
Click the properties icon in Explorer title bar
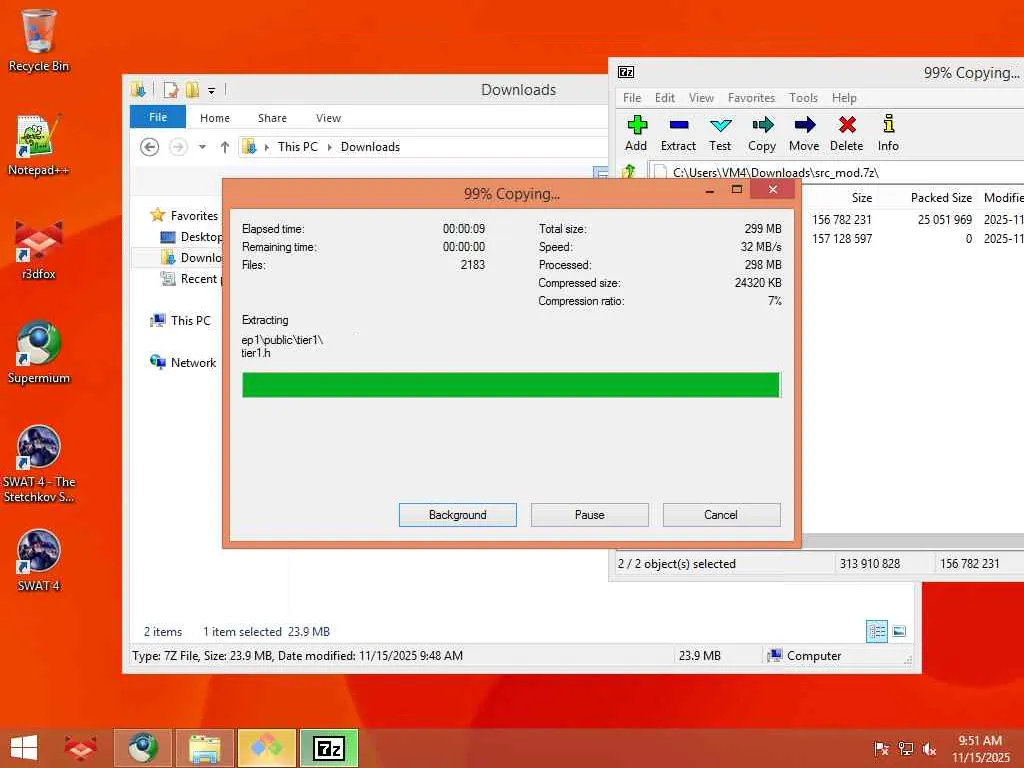(x=171, y=90)
